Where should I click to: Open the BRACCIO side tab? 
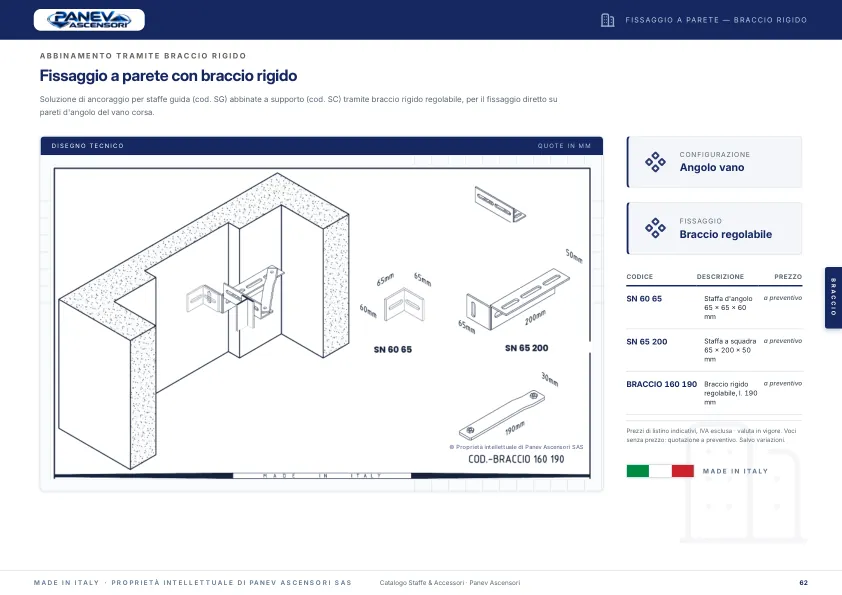pos(833,298)
